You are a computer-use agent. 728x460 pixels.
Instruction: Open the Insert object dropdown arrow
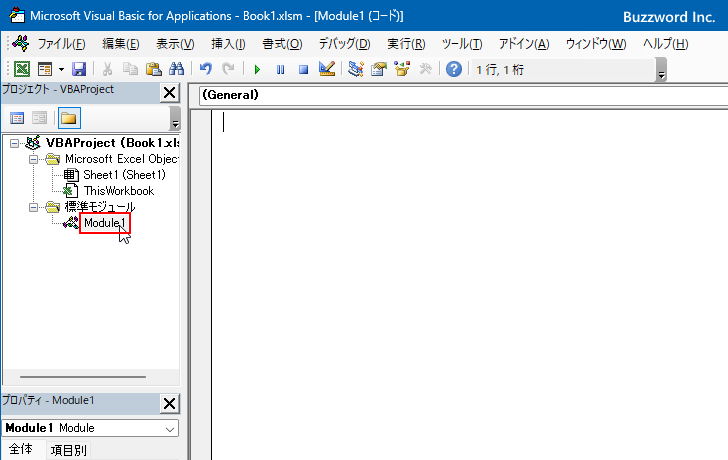click(x=61, y=70)
